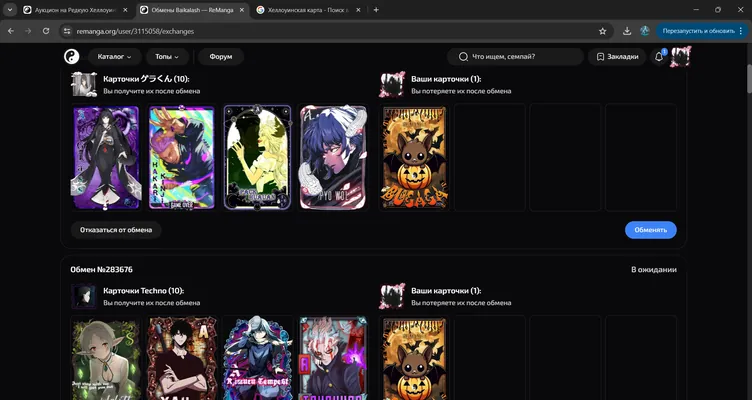Open the ReManga yin-yang logo home
Image resolution: width=752 pixels, height=400 pixels.
[71, 57]
